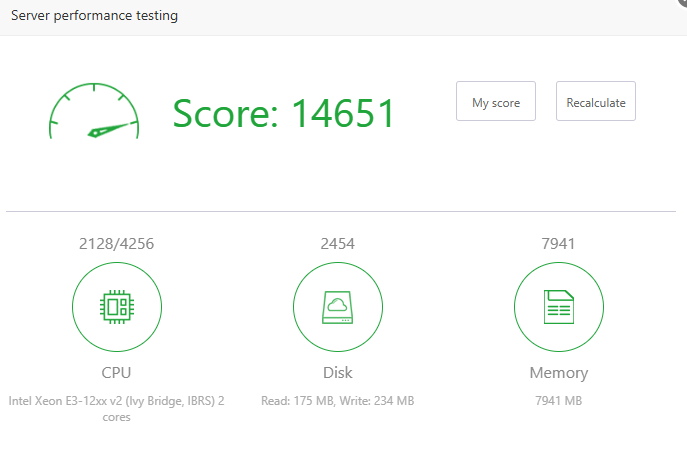The image size is (687, 457).
Task: Click the gauge needle pointer
Action: click(110, 129)
